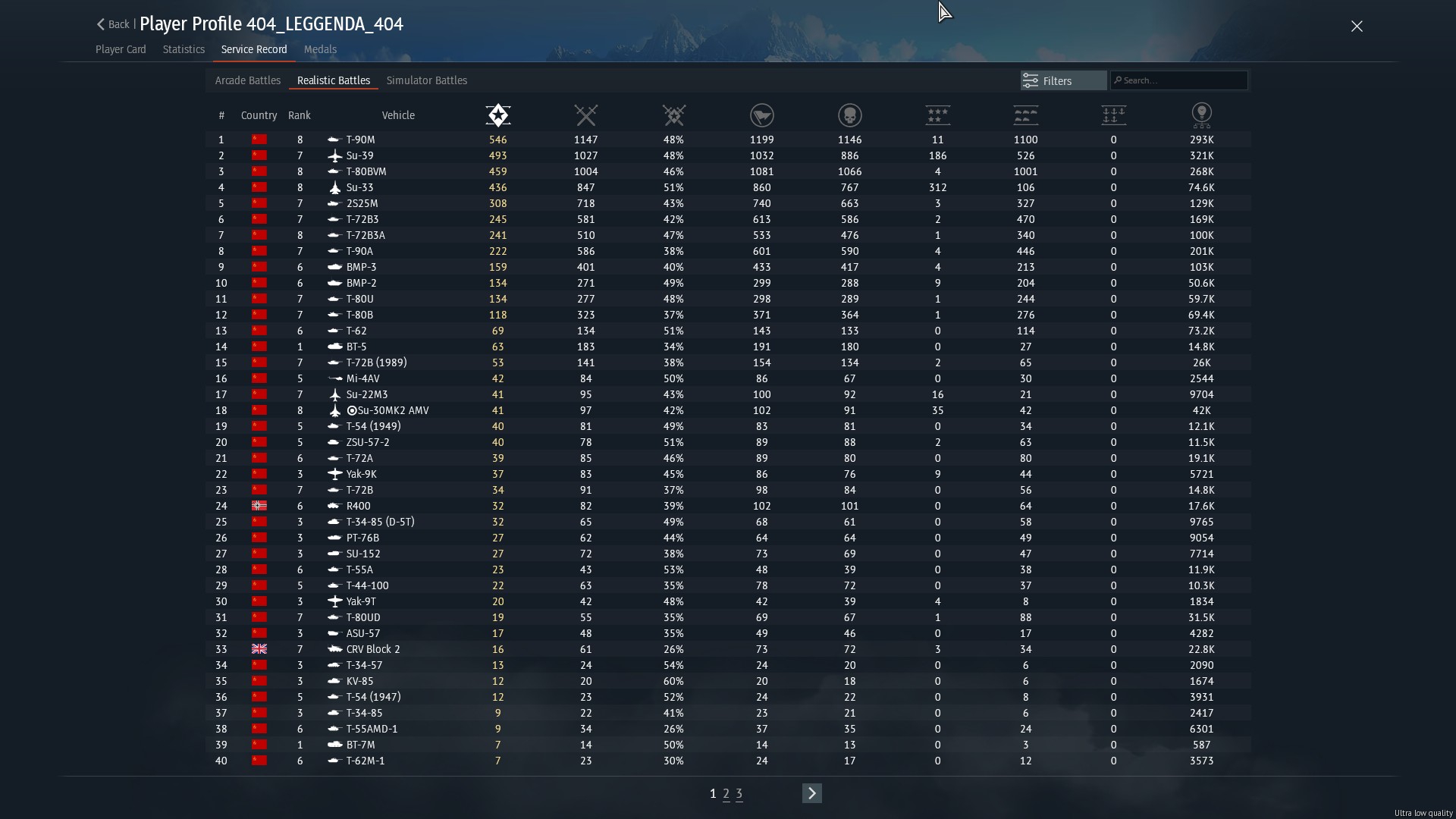Viewport: 1456px width, 819px height.
Task: Sort by air targets destroyed stars icon
Action: click(937, 115)
